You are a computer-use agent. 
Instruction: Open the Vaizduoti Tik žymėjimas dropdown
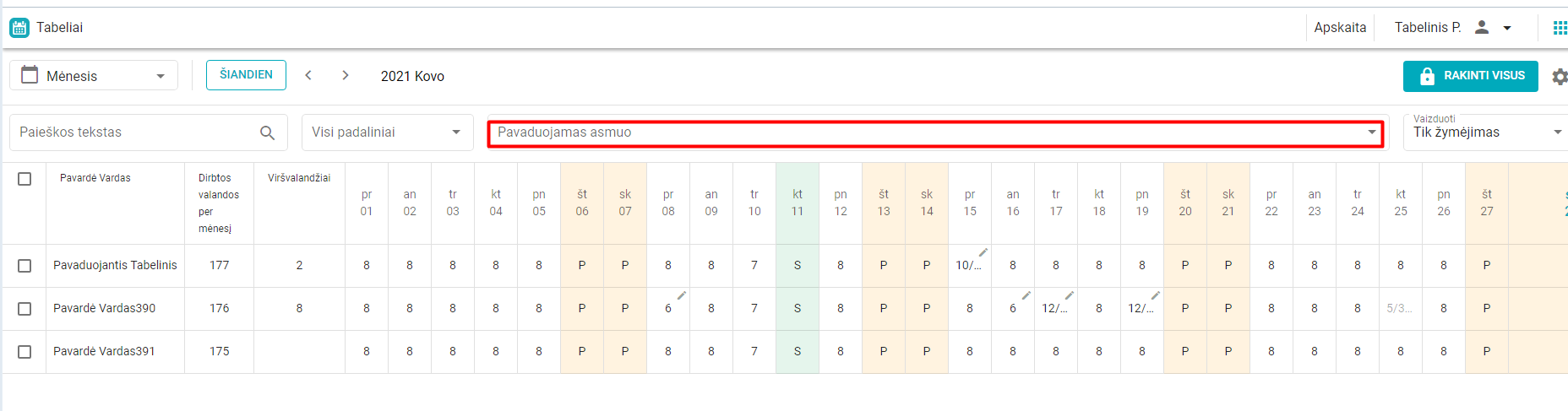[1486, 132]
